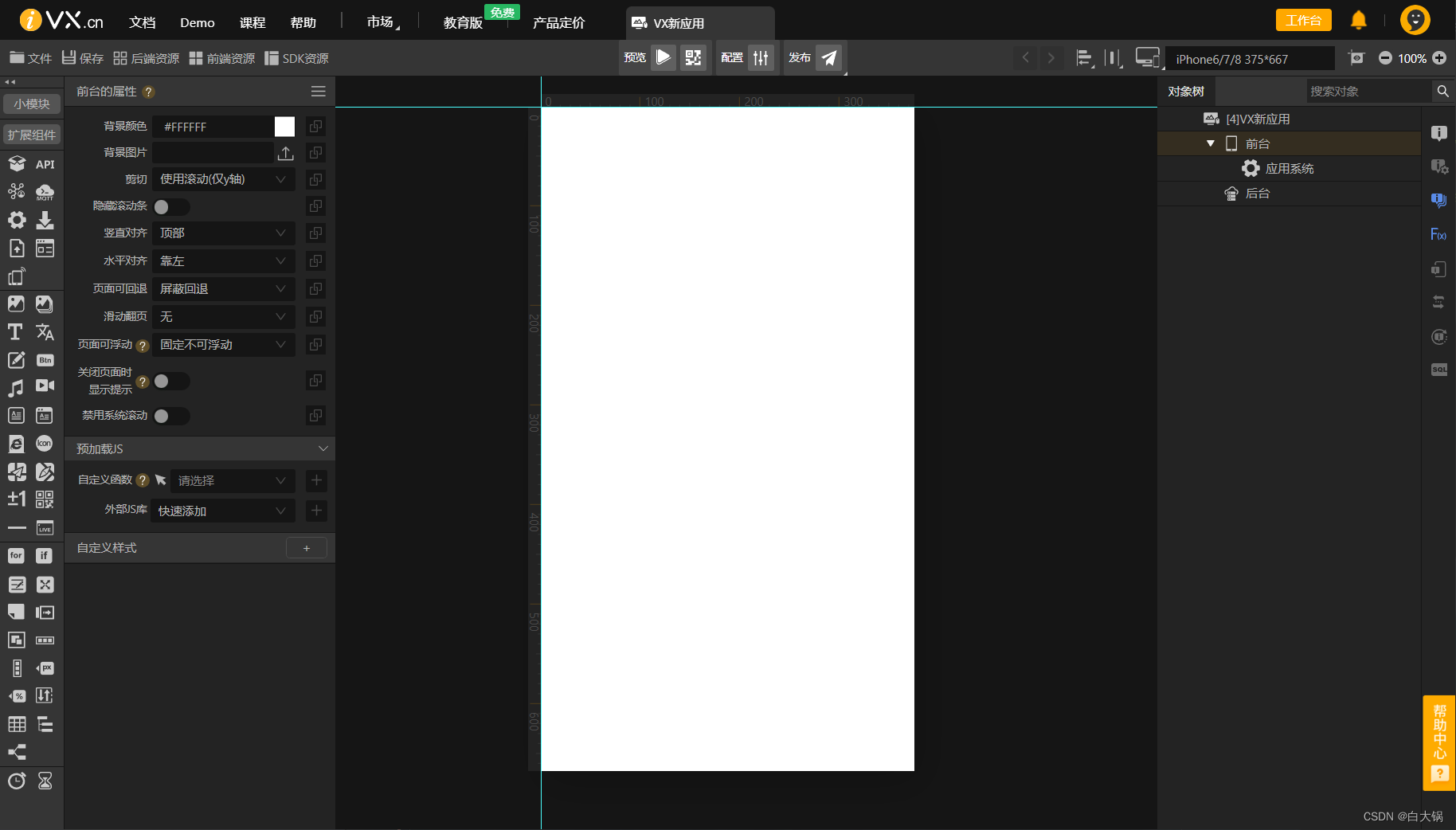The height and width of the screenshot is (830, 1456).
Task: Choose the download component icon in sidebar
Action: [45, 220]
